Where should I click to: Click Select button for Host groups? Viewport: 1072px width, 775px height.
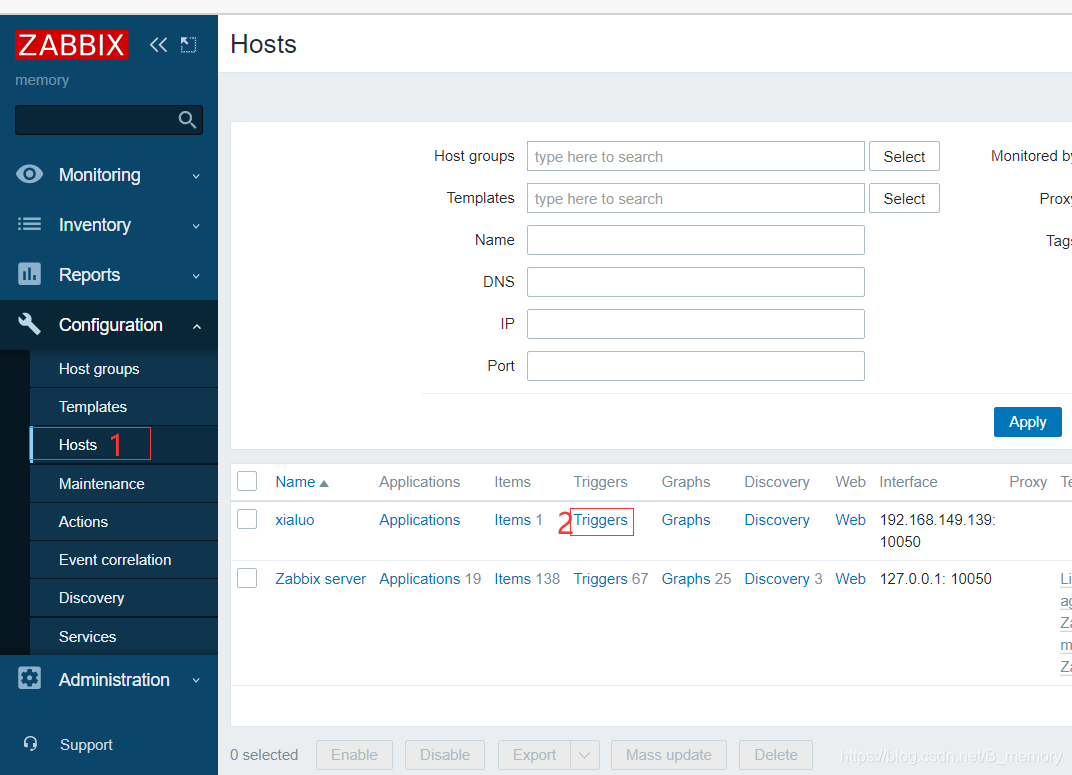click(x=904, y=157)
